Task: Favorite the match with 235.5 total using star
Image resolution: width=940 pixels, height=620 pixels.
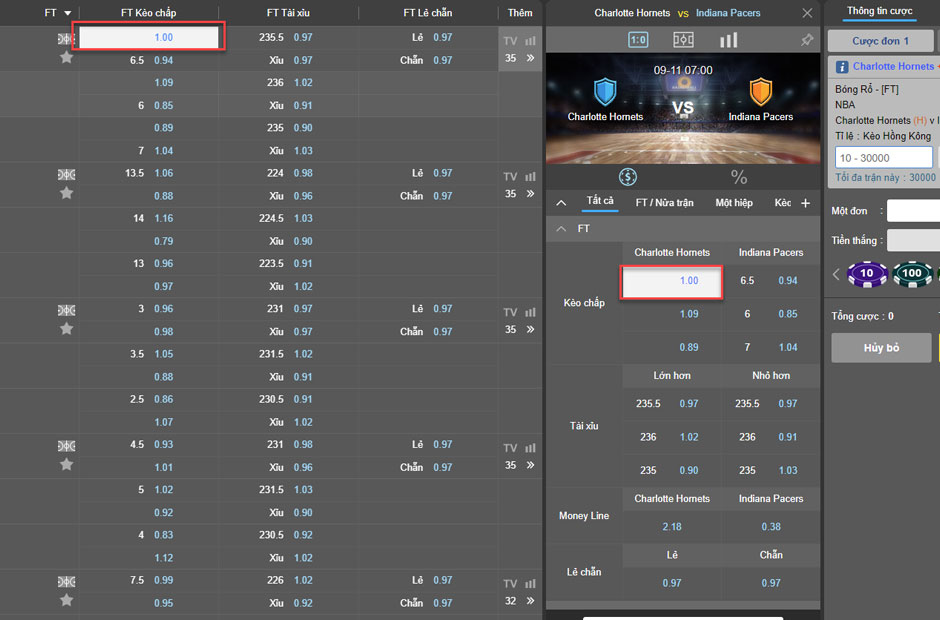Action: click(x=67, y=58)
